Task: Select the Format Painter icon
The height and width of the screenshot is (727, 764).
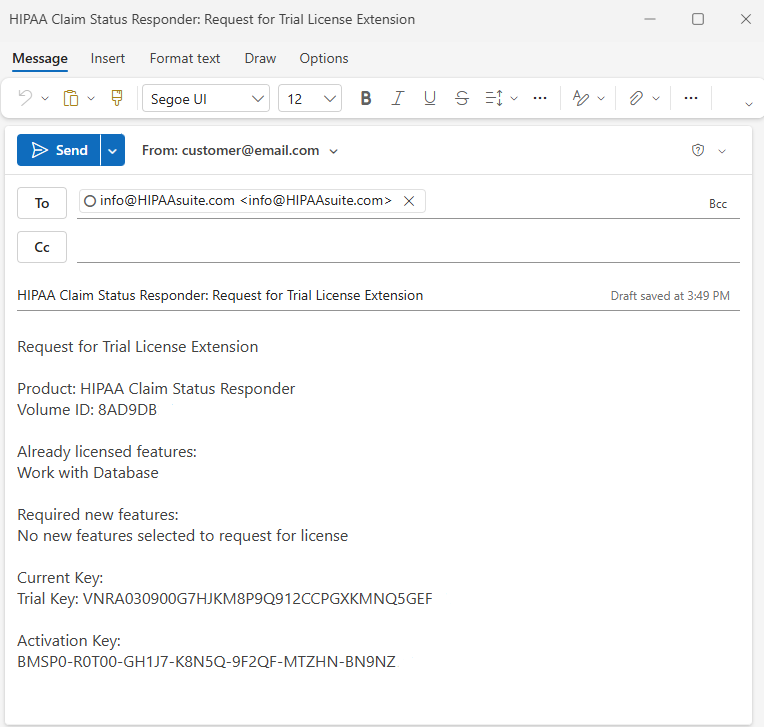Action: 117,98
